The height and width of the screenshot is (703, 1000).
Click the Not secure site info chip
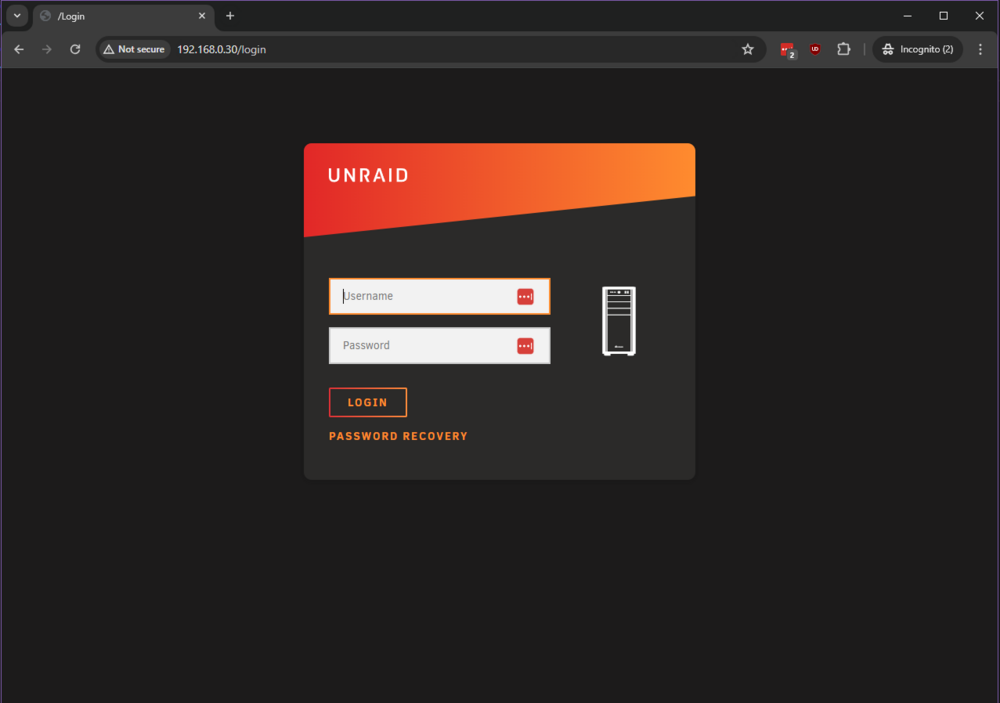pos(135,49)
